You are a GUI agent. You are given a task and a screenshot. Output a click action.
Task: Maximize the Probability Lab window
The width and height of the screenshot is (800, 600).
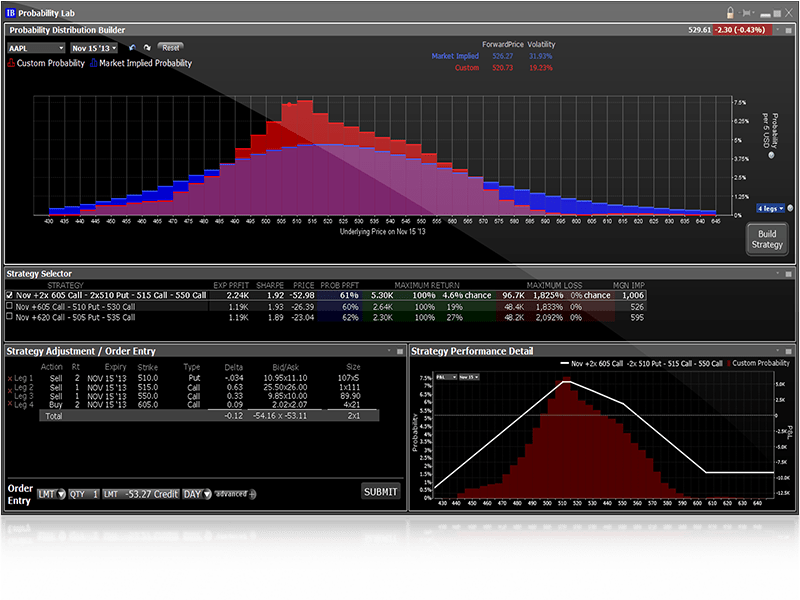pyautogui.click(x=777, y=14)
